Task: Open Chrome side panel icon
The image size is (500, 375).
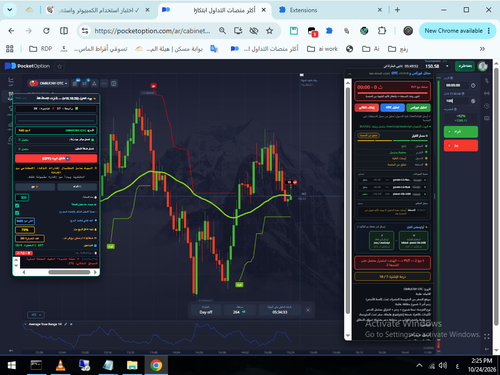Action: [x=64, y=31]
